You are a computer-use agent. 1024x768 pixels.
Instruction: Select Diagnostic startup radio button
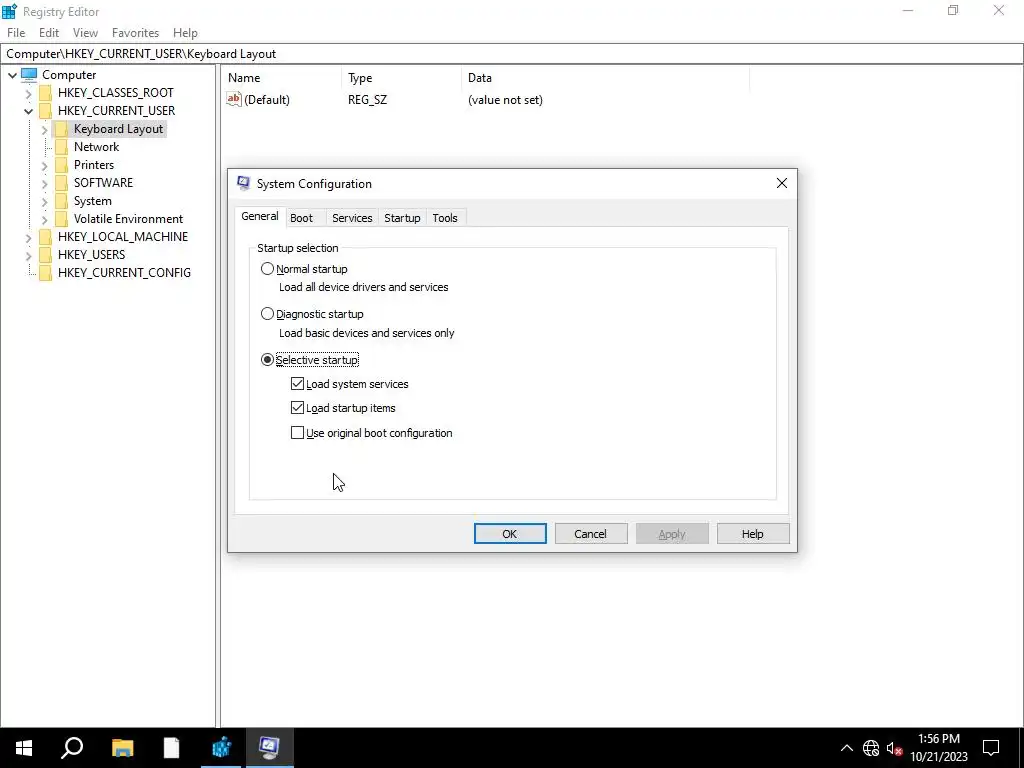(267, 314)
